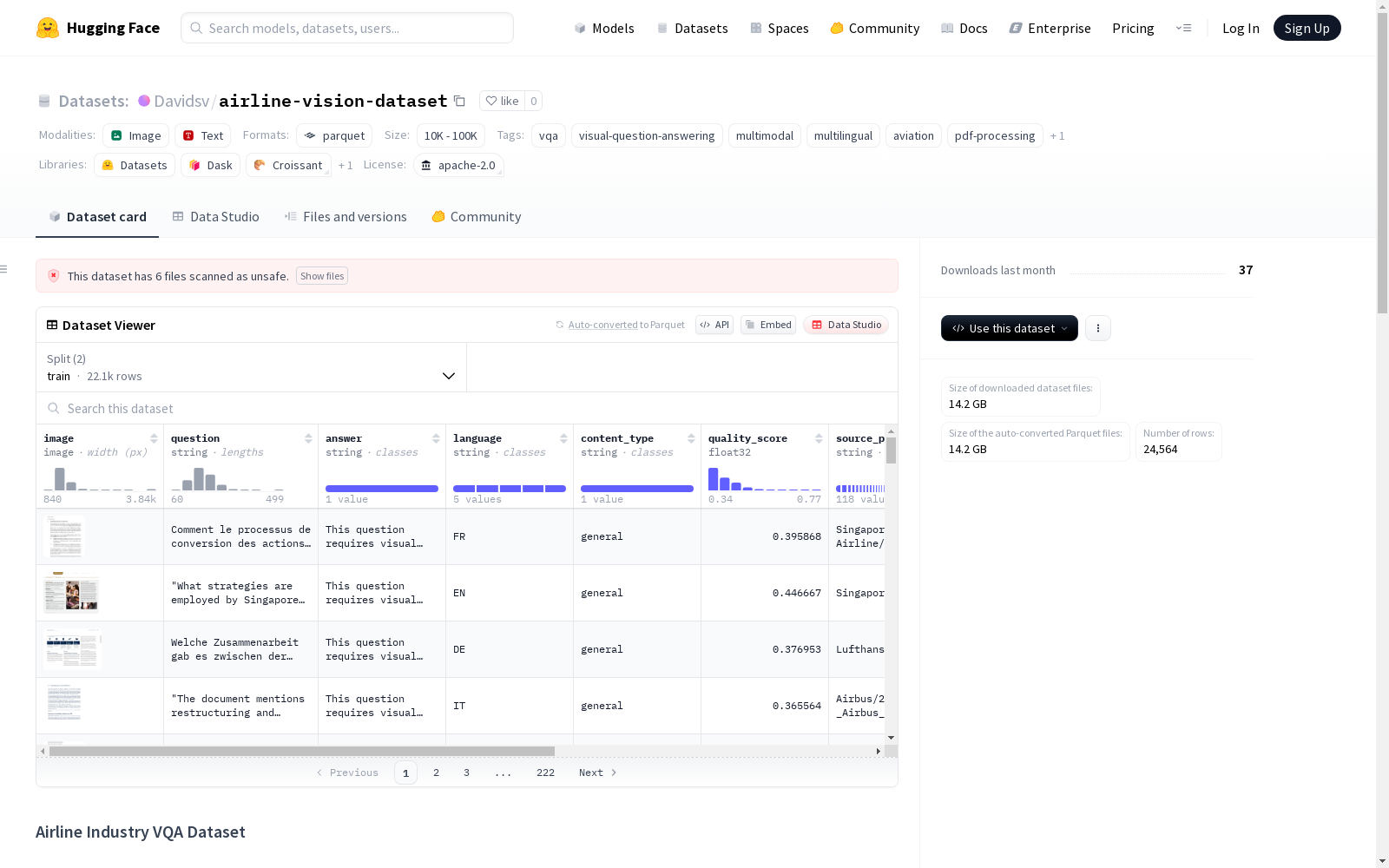
Task: Click the 10K - 100K size tag
Action: (x=451, y=135)
